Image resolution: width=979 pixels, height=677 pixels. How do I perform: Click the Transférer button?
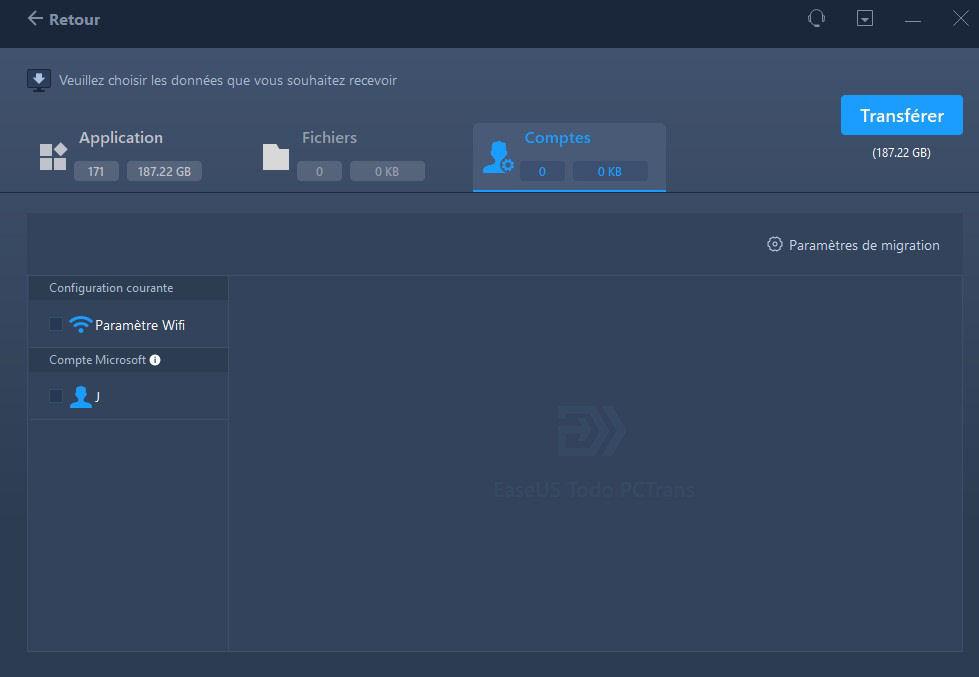coord(901,115)
